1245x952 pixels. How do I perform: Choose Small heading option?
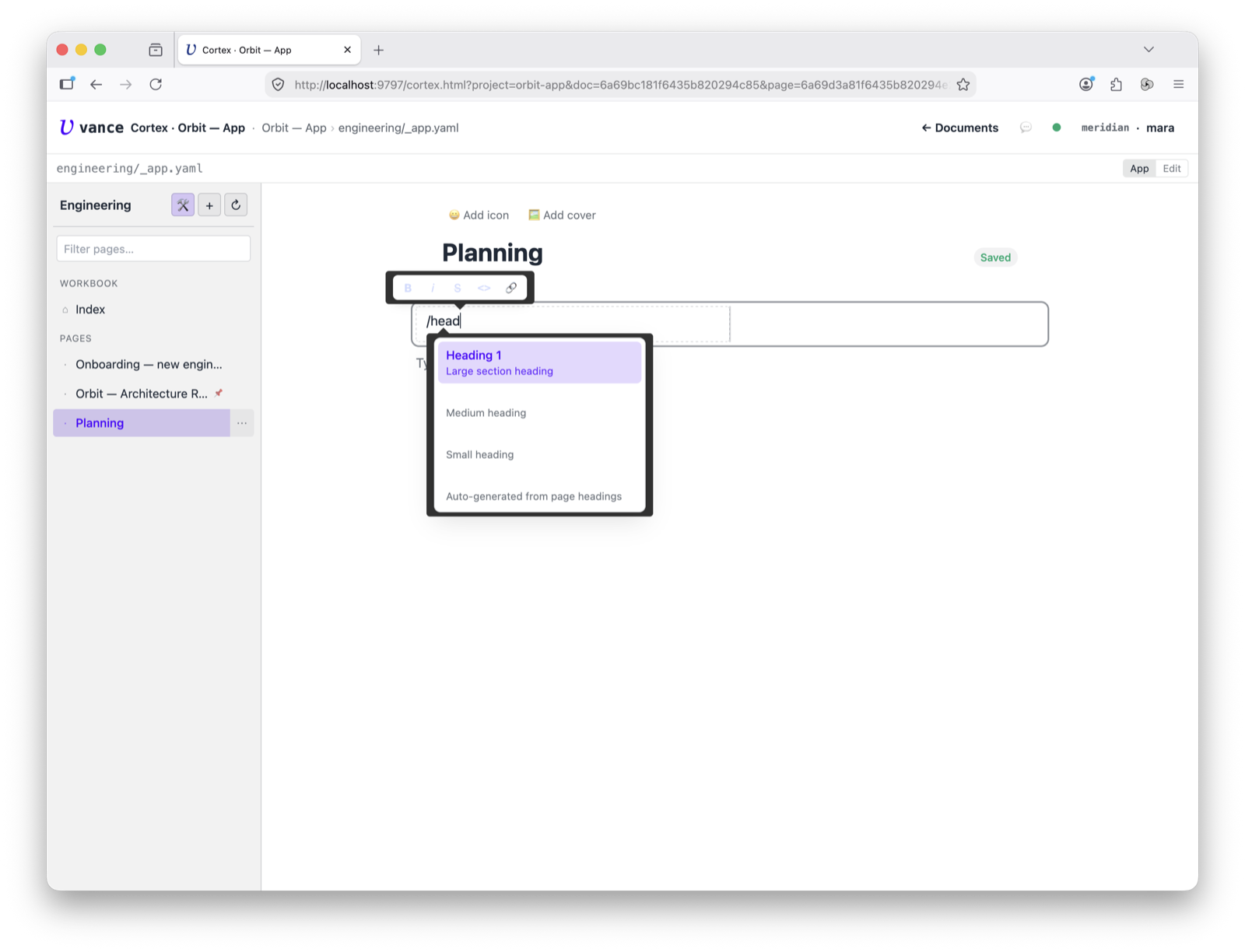539,446
